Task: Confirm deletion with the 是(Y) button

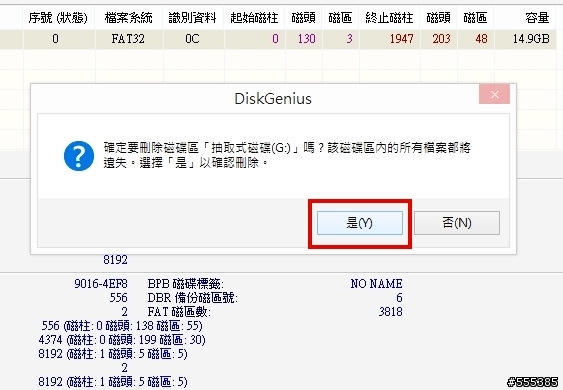Action: pos(360,223)
